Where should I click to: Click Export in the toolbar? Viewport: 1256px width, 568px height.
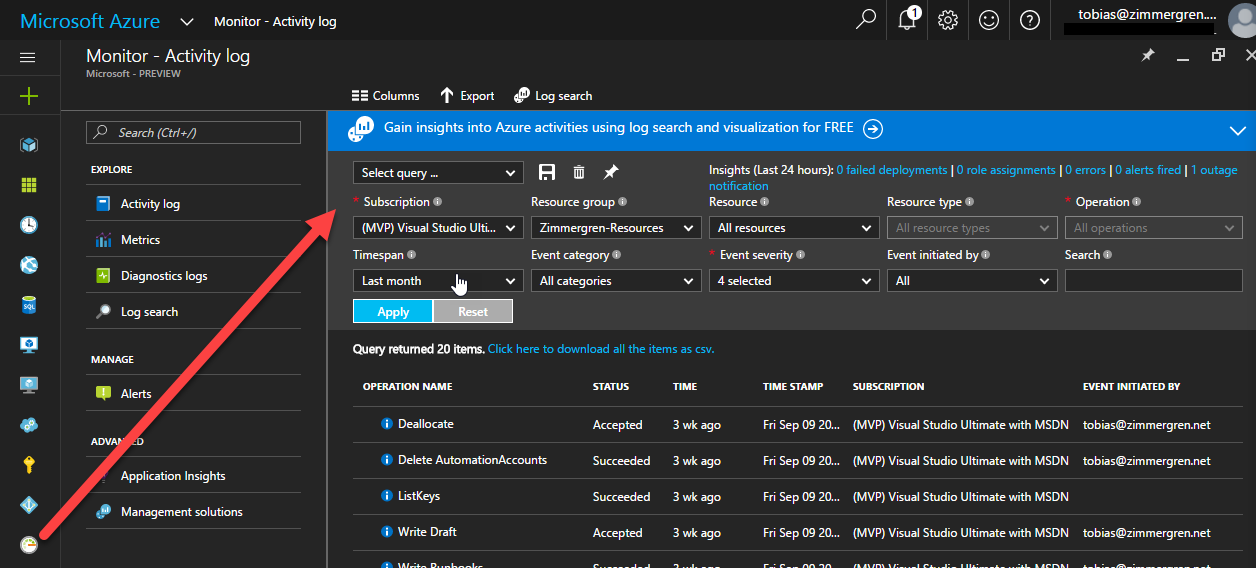click(467, 96)
